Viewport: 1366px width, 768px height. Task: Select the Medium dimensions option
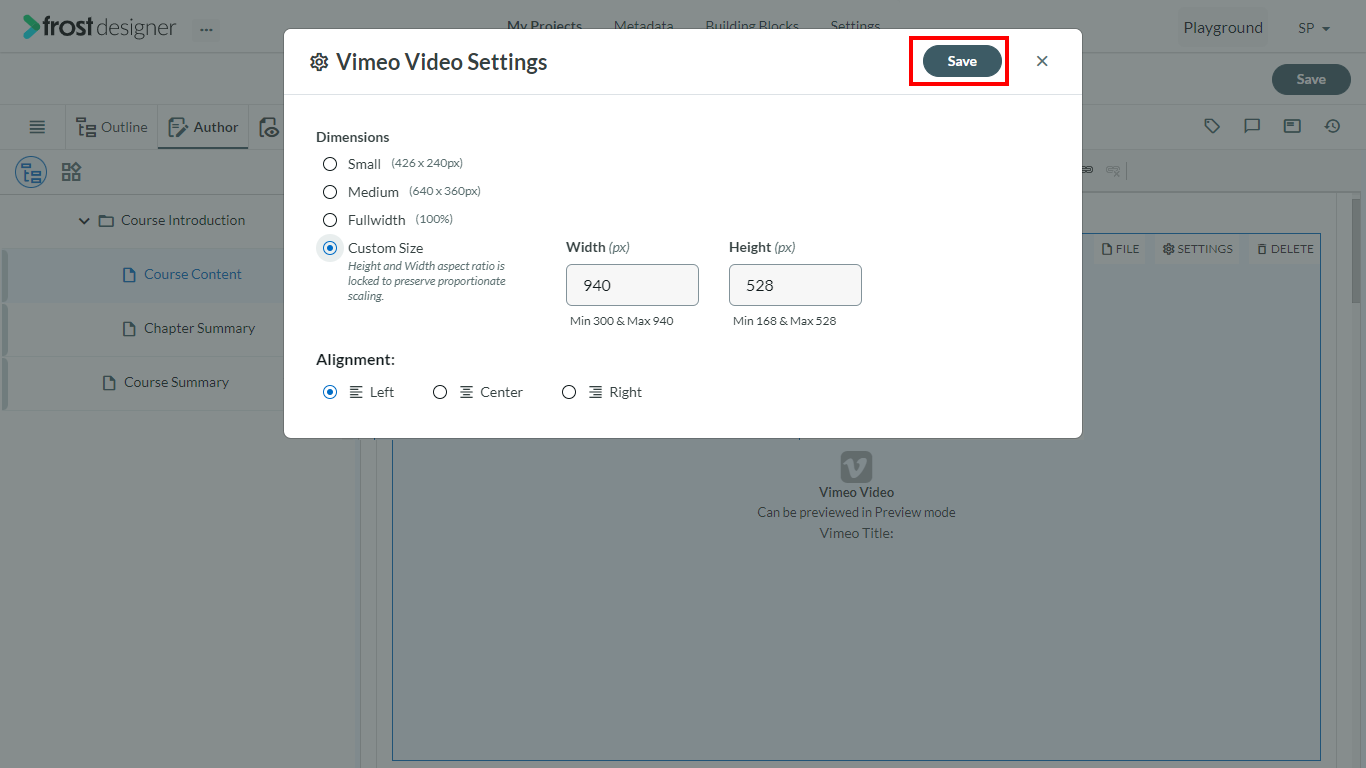point(330,192)
